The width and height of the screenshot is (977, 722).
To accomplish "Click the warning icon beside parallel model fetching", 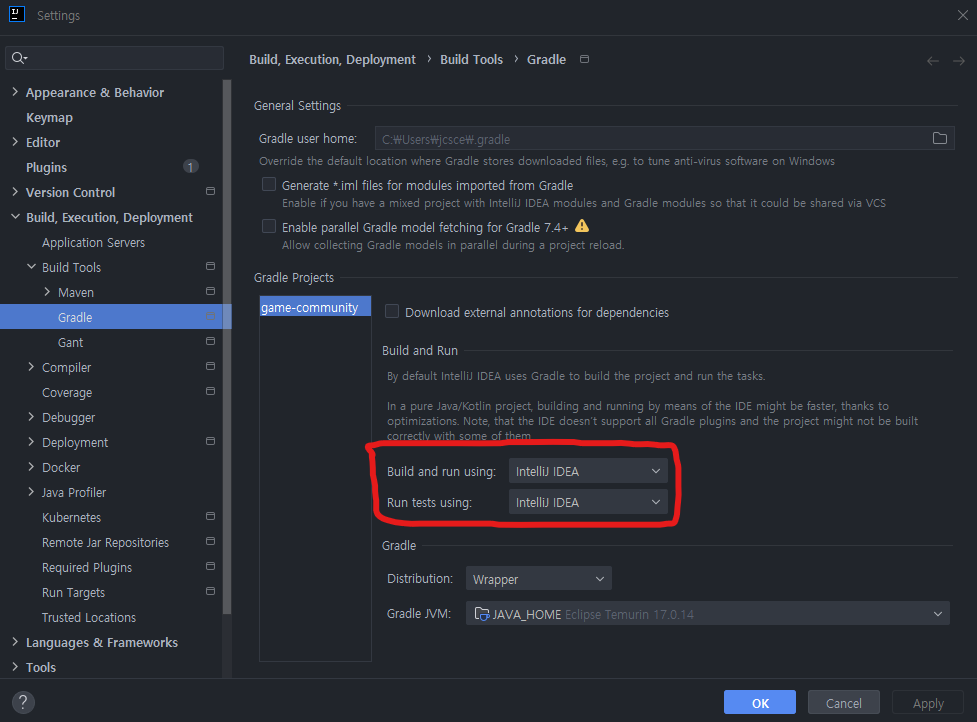I will [x=581, y=226].
